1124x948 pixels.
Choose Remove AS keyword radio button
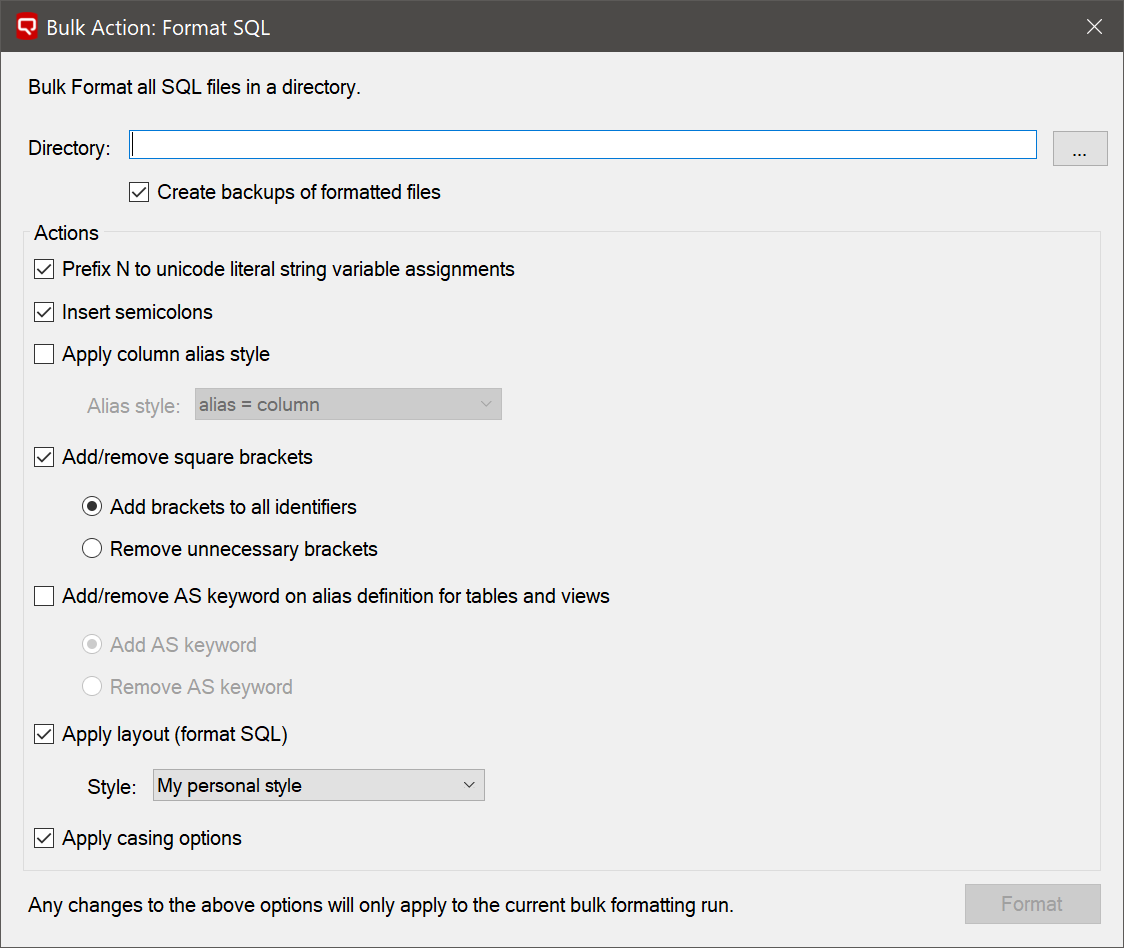[92, 687]
